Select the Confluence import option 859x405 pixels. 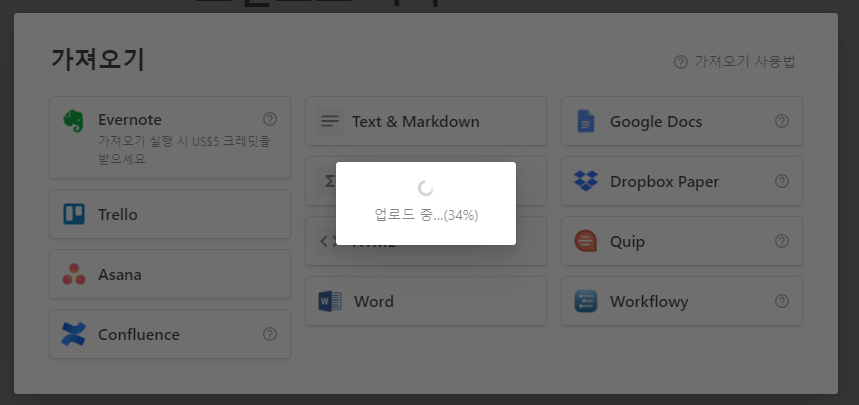(170, 334)
